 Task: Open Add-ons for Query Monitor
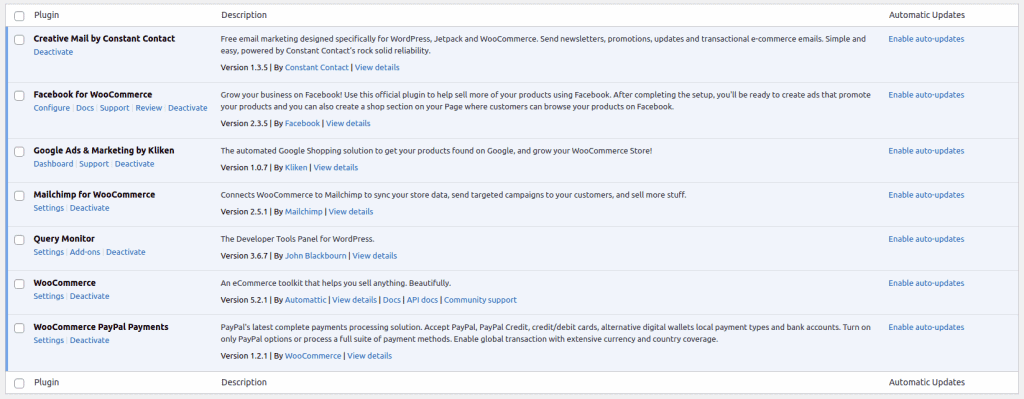point(85,252)
